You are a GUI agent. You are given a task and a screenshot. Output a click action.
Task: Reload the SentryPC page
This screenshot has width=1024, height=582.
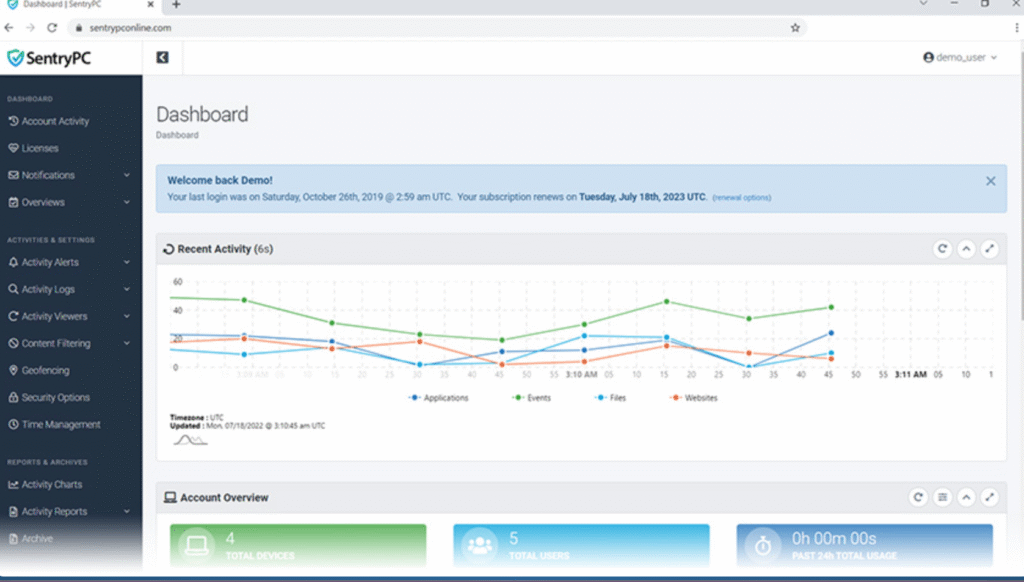[x=52, y=27]
